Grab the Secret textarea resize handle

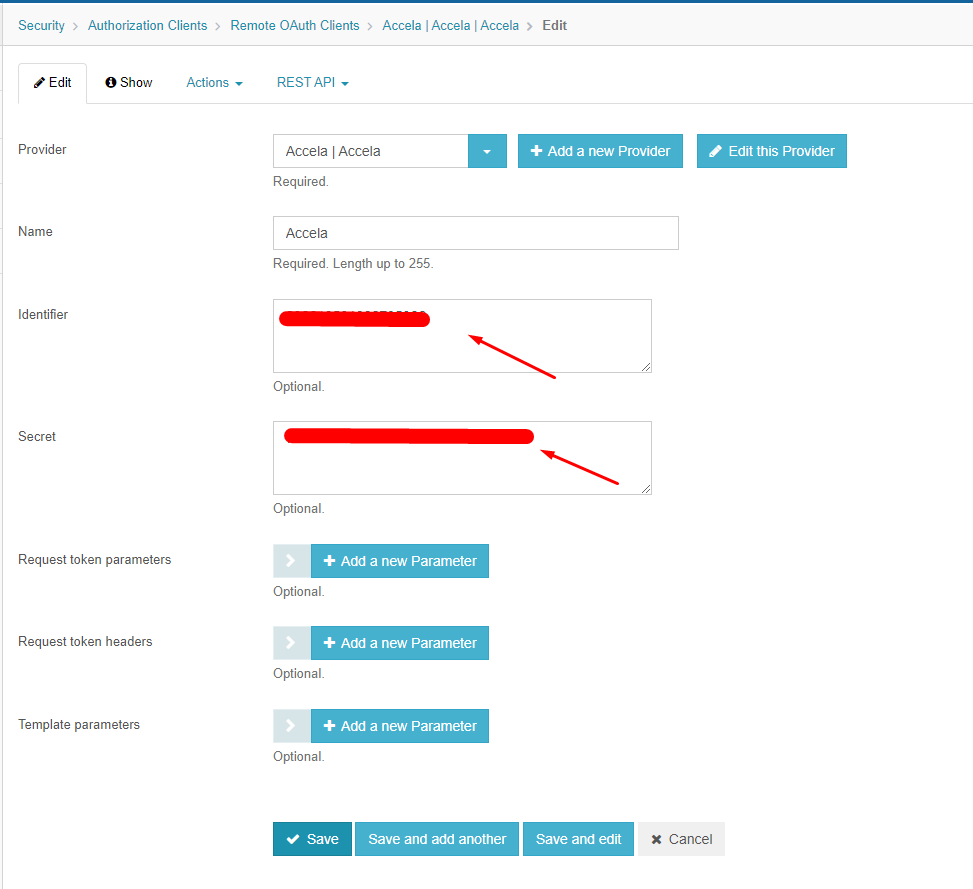(646, 489)
